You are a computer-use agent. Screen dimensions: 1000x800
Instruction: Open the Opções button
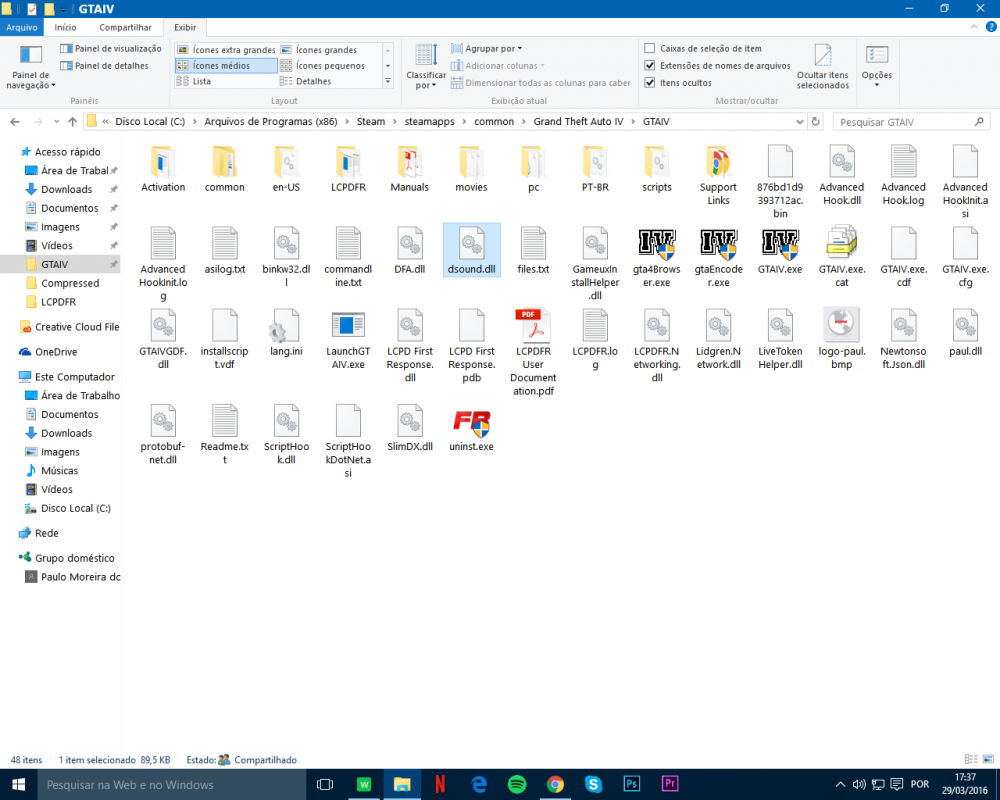tap(877, 66)
